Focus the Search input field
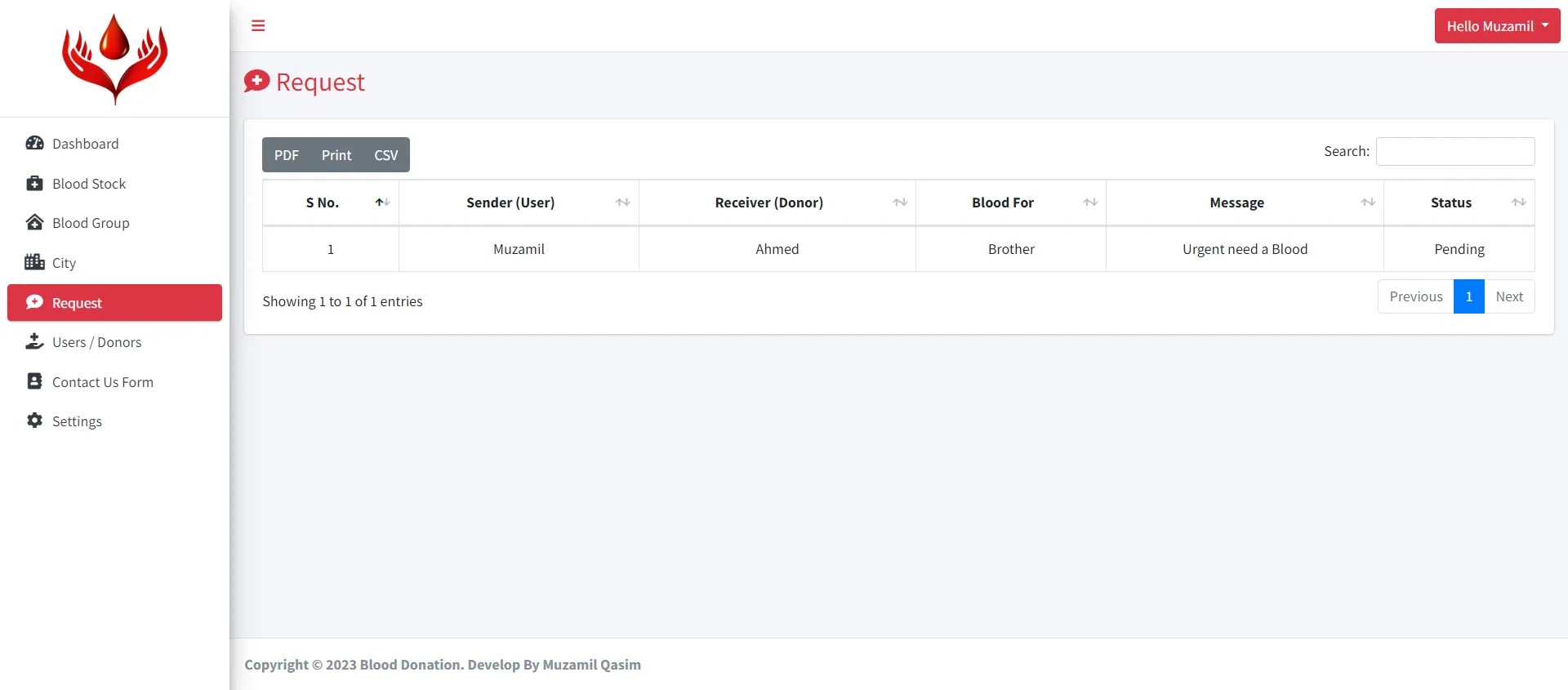Screen dimensions: 1568x690 point(1454,152)
